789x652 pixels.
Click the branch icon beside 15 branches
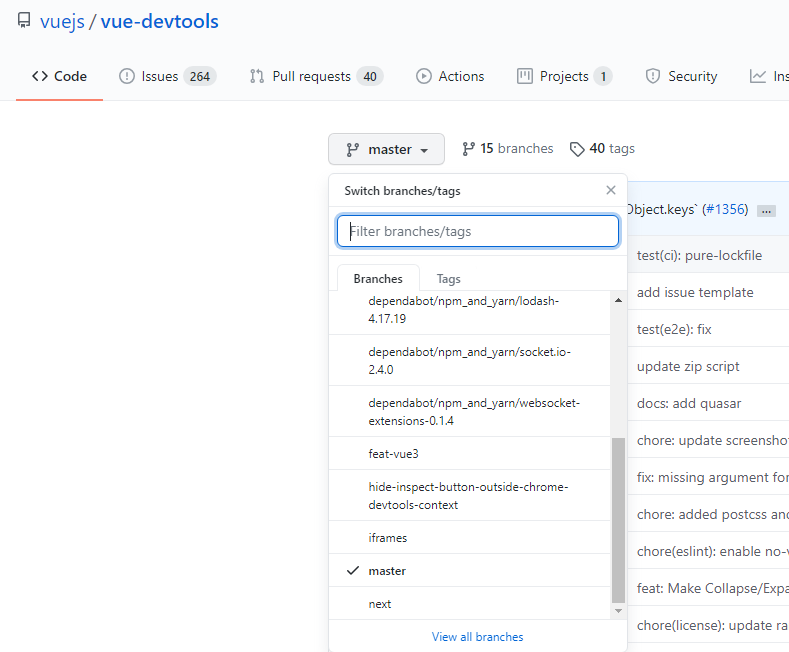click(x=468, y=149)
